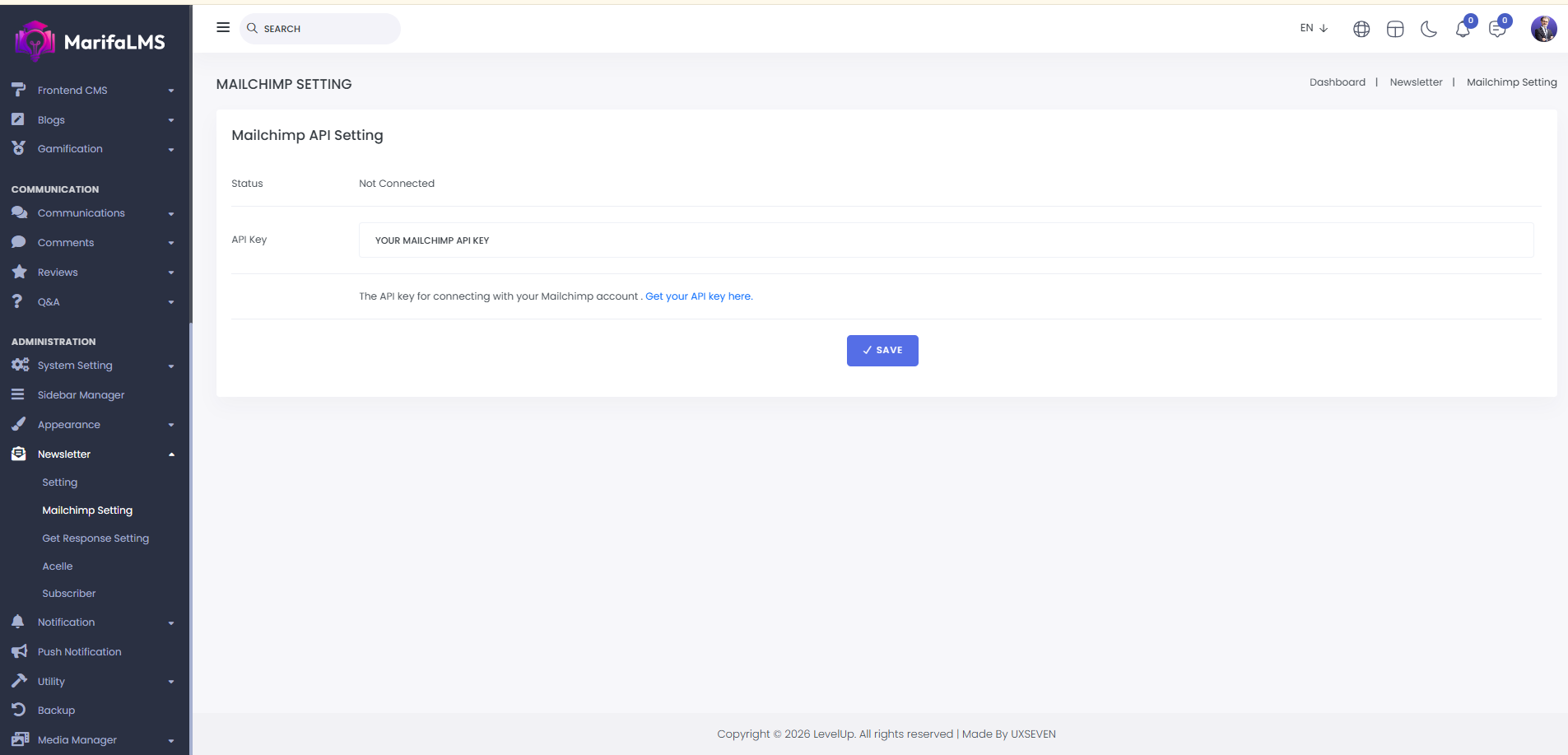The image size is (1568, 755).
Task: Click into the Mailchimp API Key field
Action: [946, 240]
